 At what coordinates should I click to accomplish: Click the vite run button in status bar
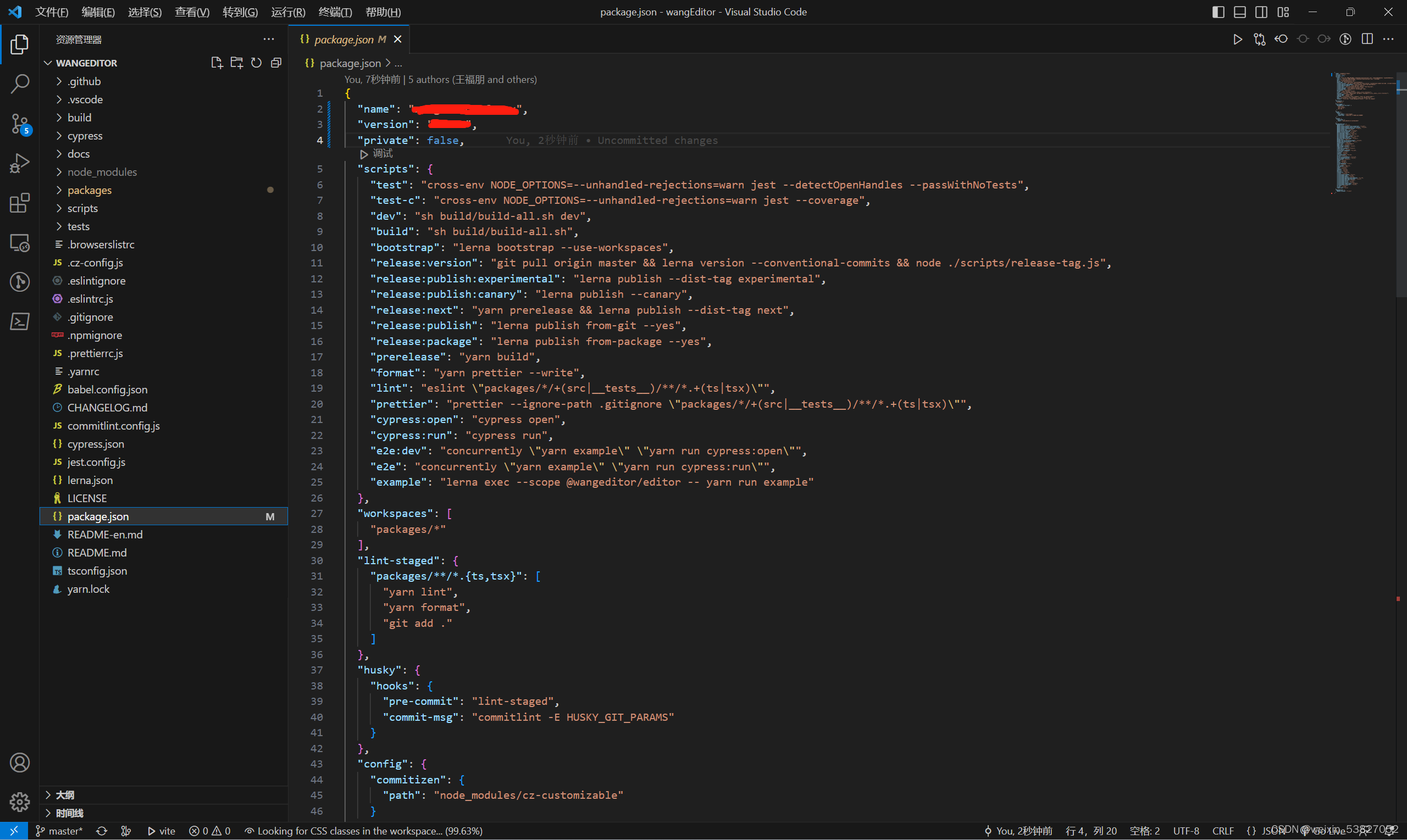[162, 831]
